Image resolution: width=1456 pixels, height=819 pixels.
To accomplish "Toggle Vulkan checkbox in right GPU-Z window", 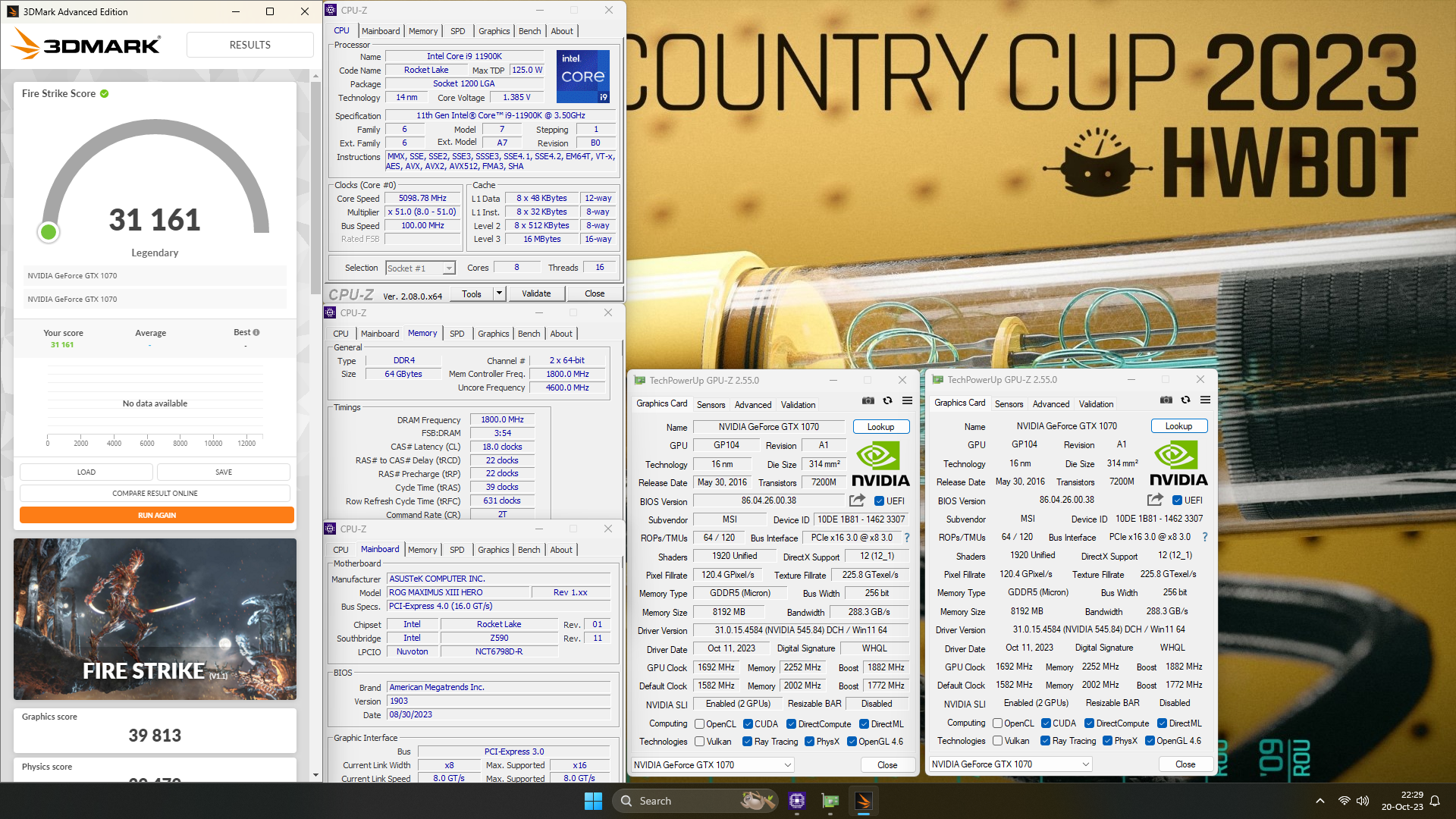I will pyautogui.click(x=998, y=741).
